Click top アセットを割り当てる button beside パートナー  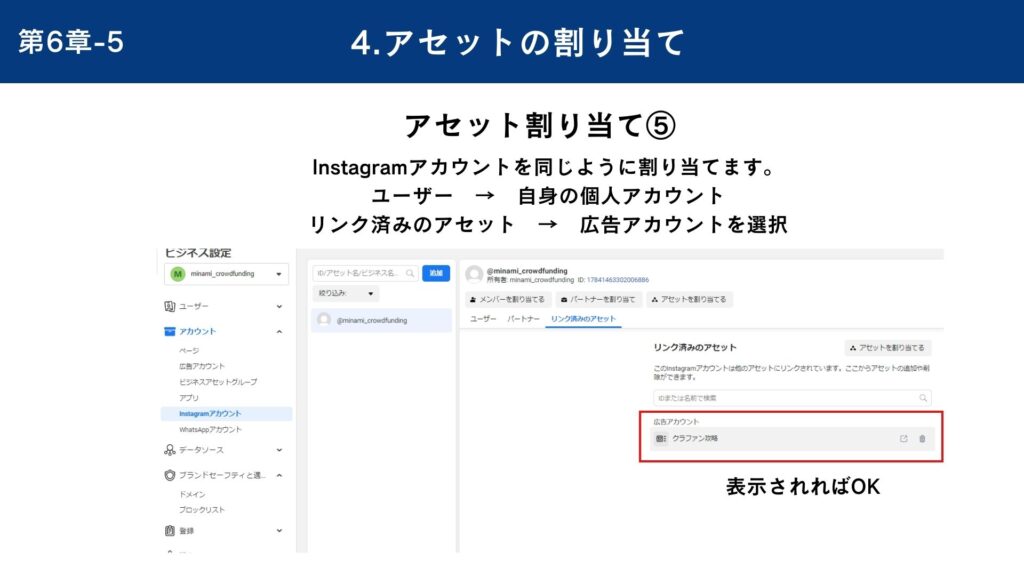pos(689,300)
